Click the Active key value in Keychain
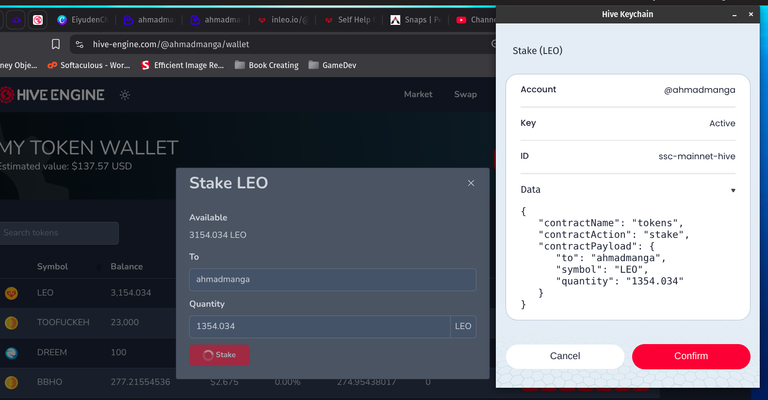The image size is (768, 400). 722,123
